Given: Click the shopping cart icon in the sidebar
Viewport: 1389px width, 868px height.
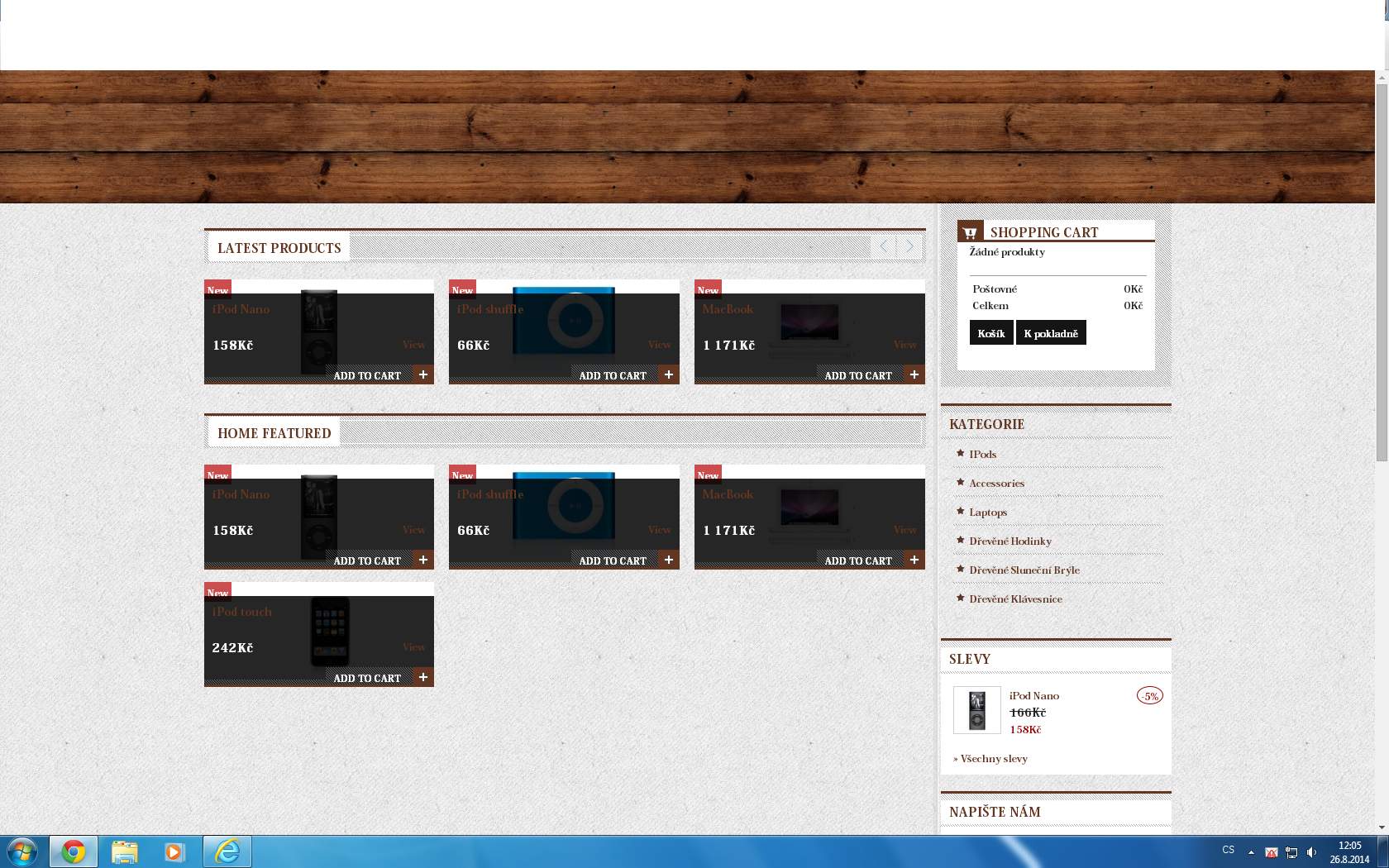Looking at the screenshot, I should [970, 231].
